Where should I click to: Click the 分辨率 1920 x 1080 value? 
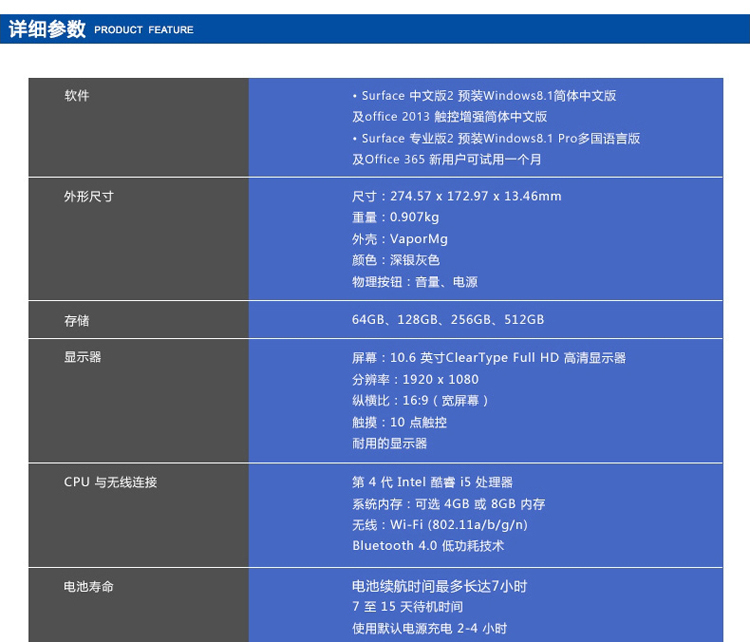(415, 379)
